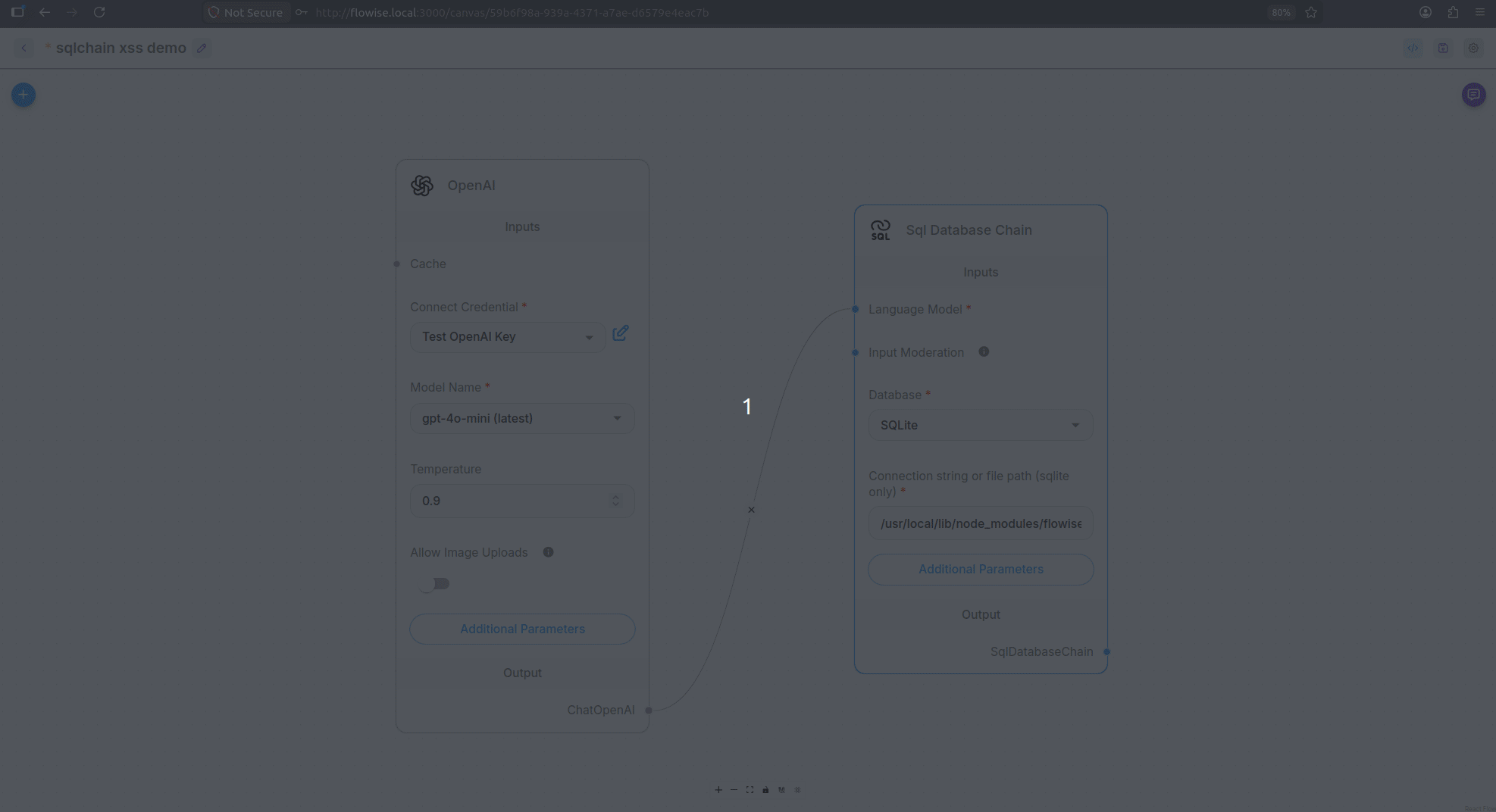
Task: Open the API endpoint code icon
Action: (1413, 48)
